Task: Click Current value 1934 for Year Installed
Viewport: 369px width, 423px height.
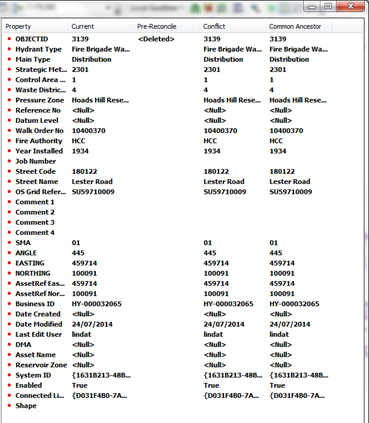Action: pos(80,151)
